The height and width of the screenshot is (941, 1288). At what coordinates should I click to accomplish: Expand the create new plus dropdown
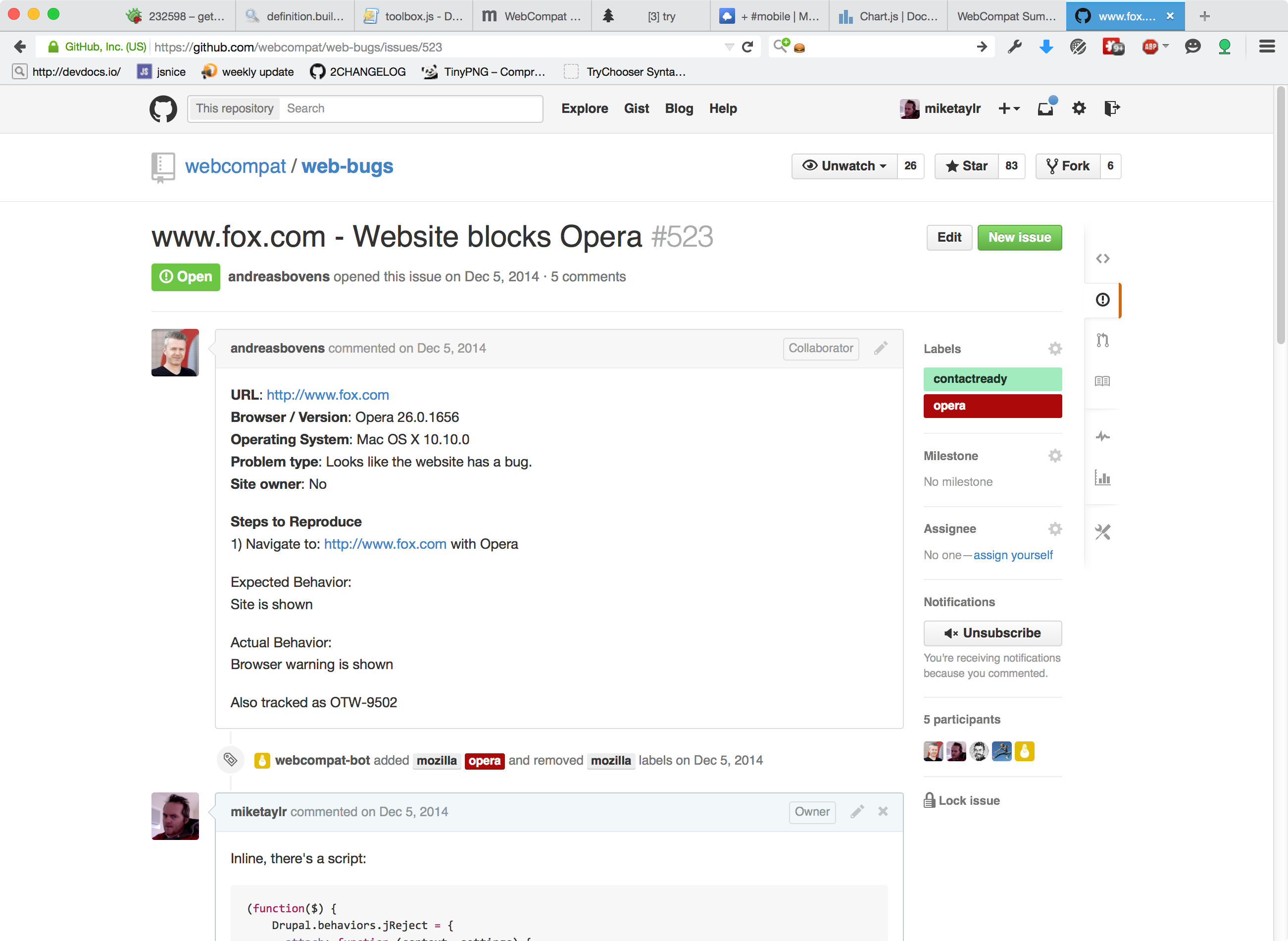click(1009, 108)
